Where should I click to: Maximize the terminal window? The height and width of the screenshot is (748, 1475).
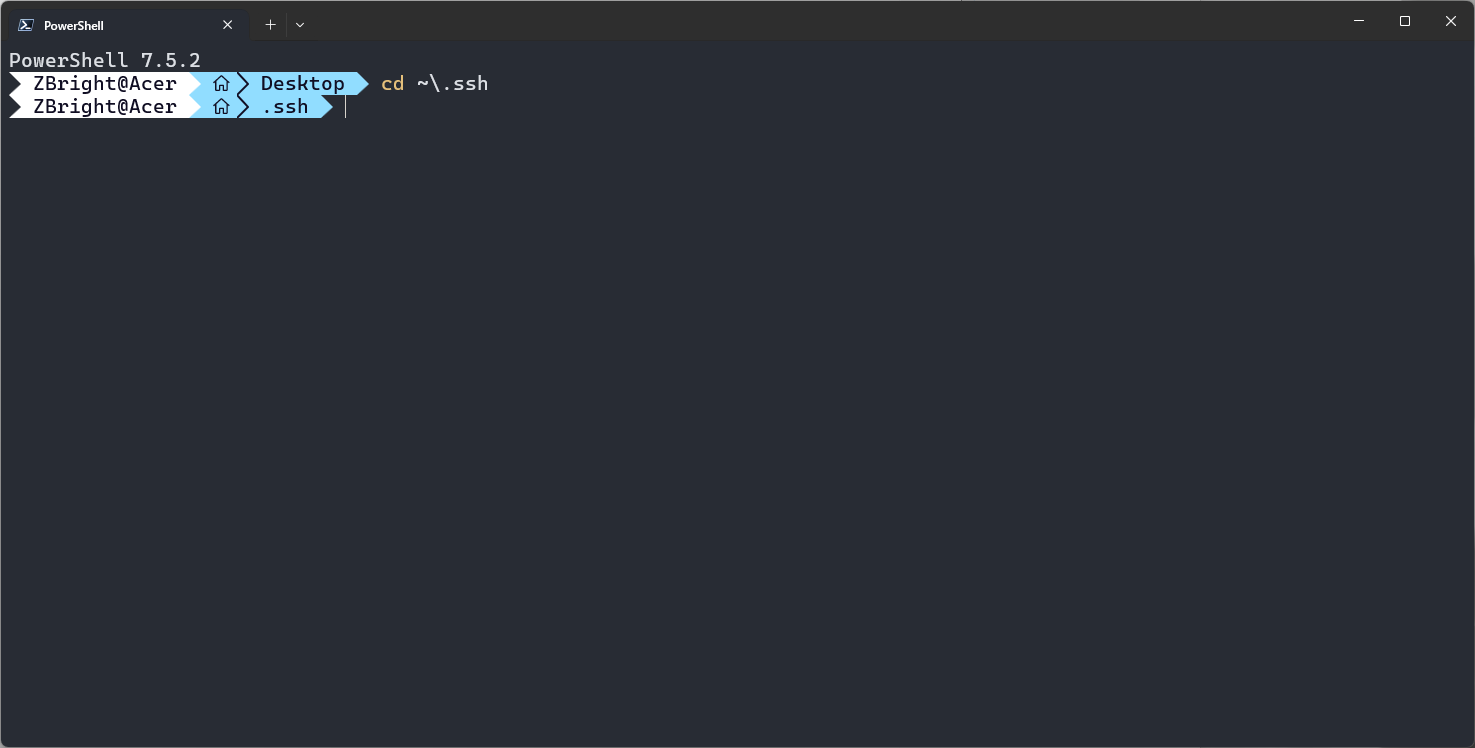pyautogui.click(x=1405, y=21)
